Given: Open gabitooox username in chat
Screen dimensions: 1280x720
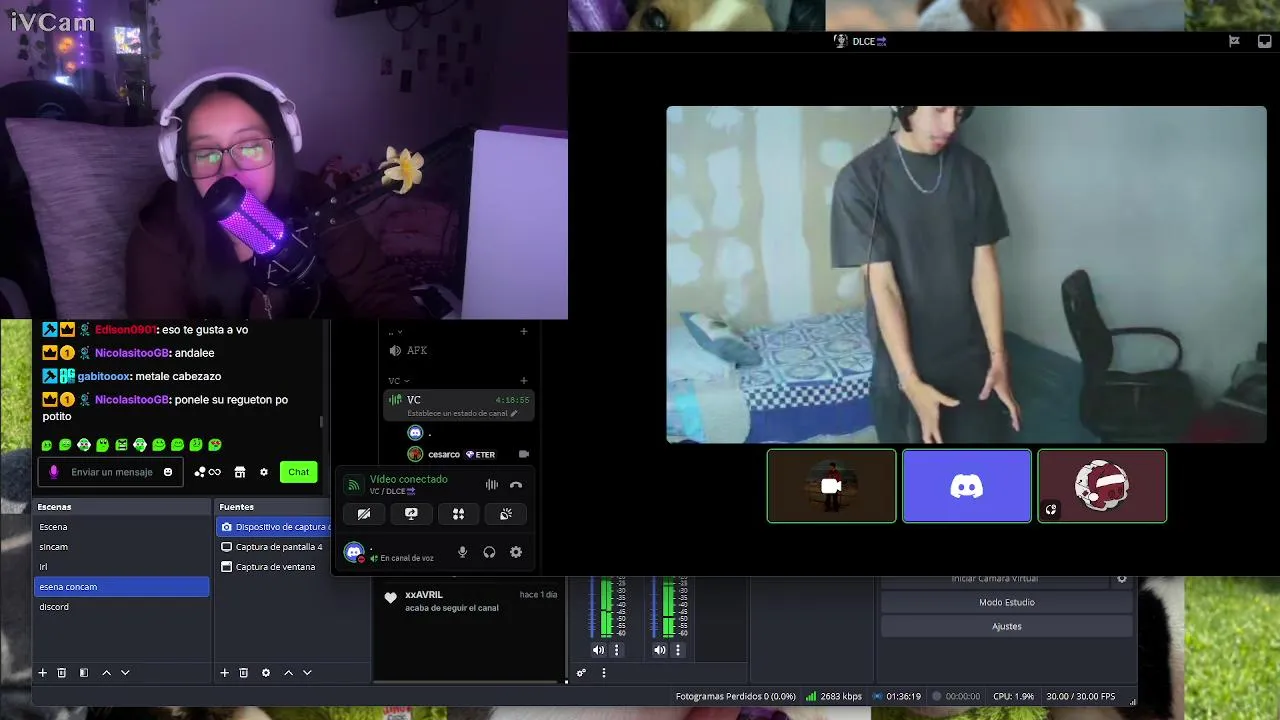Looking at the screenshot, I should (x=104, y=376).
